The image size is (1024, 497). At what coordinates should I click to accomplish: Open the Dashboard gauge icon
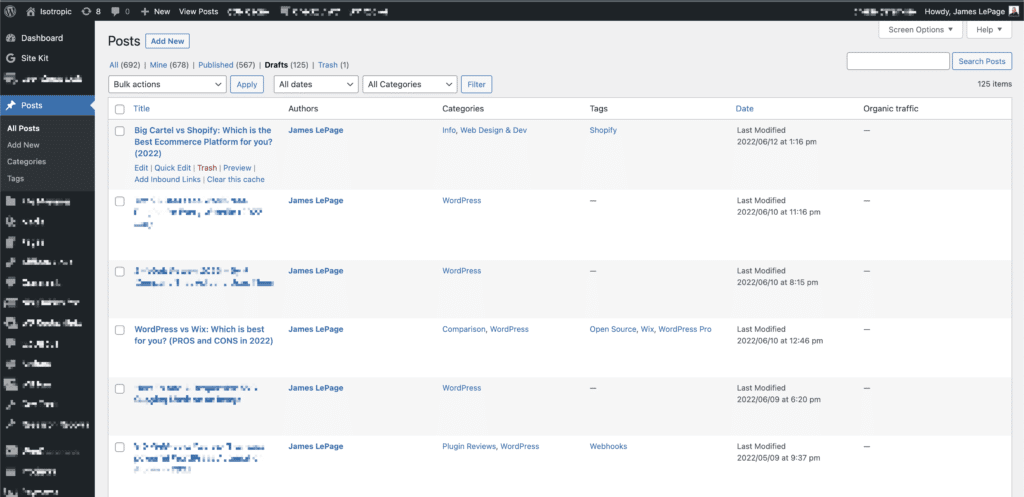coord(10,38)
